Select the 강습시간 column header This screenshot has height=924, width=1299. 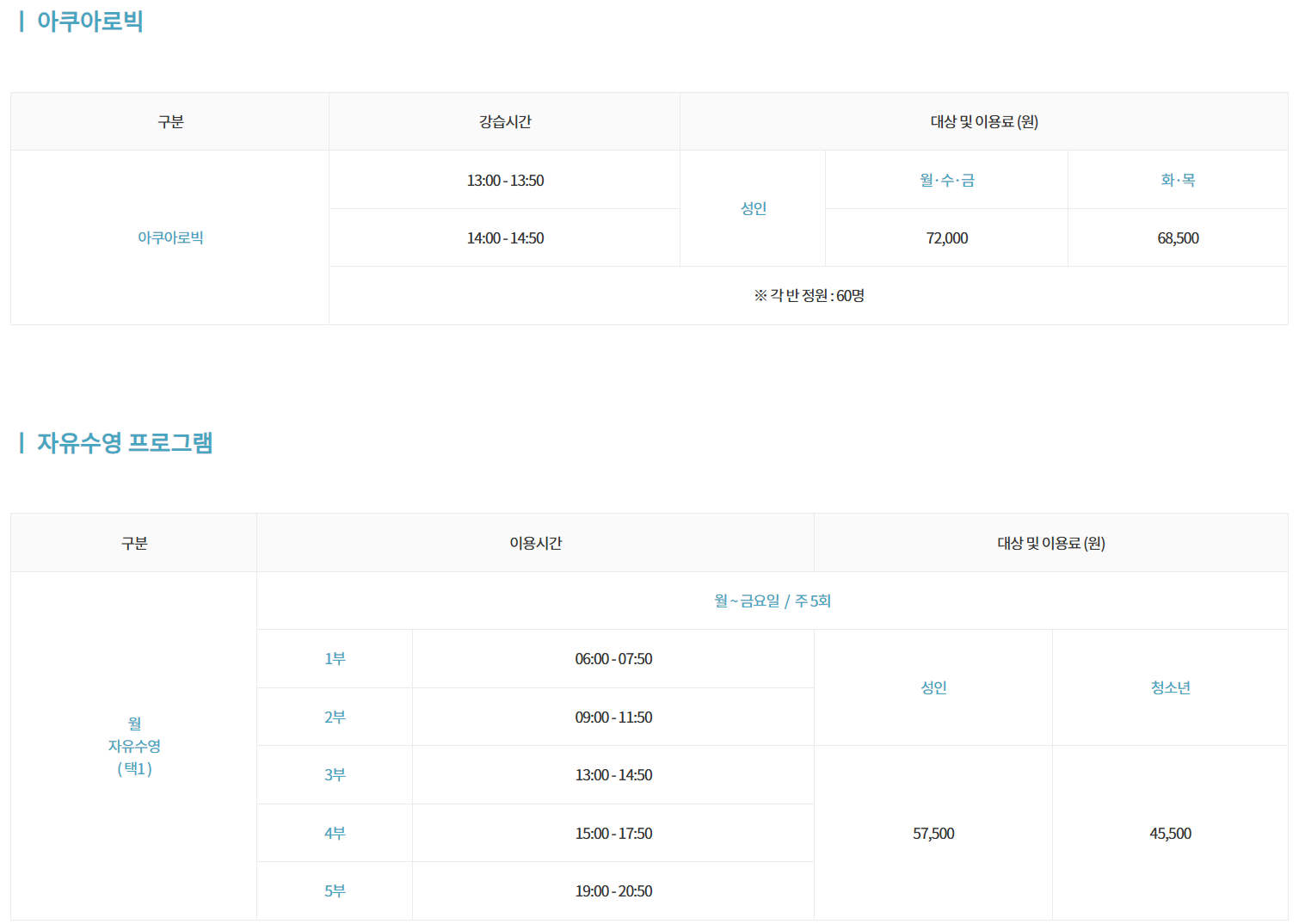pyautogui.click(x=505, y=122)
